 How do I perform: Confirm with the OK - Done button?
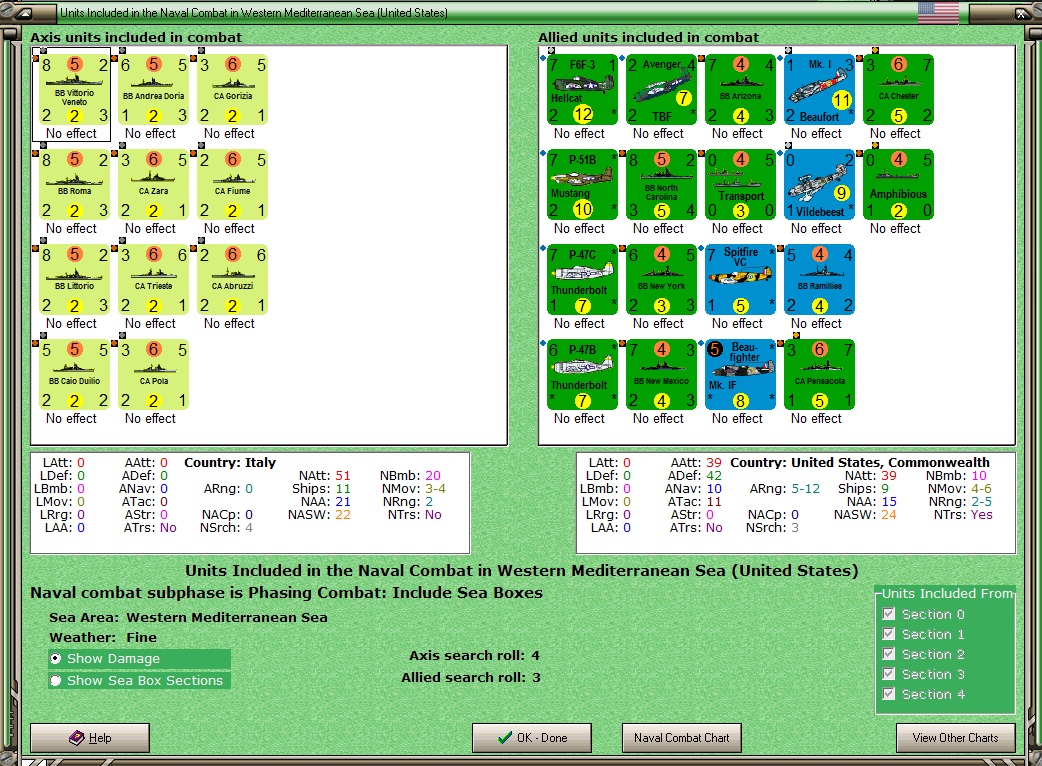532,737
